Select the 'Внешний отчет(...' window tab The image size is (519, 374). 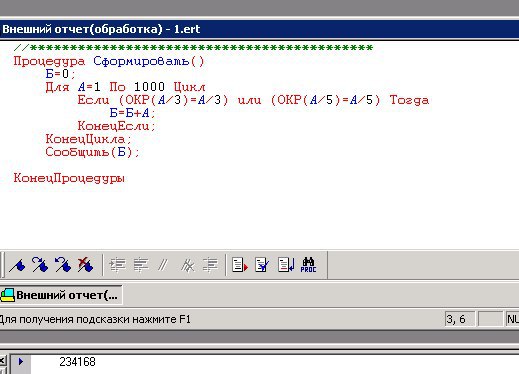61,295
